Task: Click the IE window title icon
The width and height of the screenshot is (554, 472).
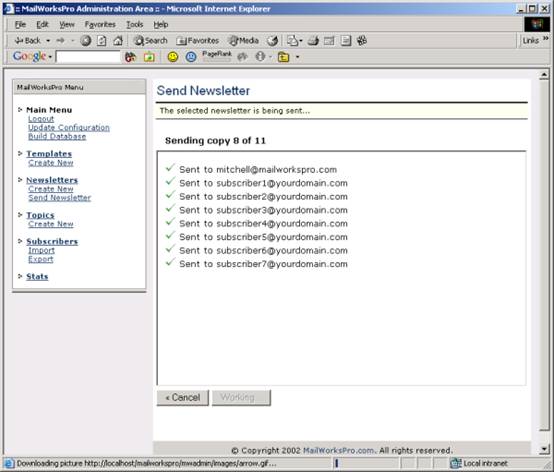Action: (8, 8)
